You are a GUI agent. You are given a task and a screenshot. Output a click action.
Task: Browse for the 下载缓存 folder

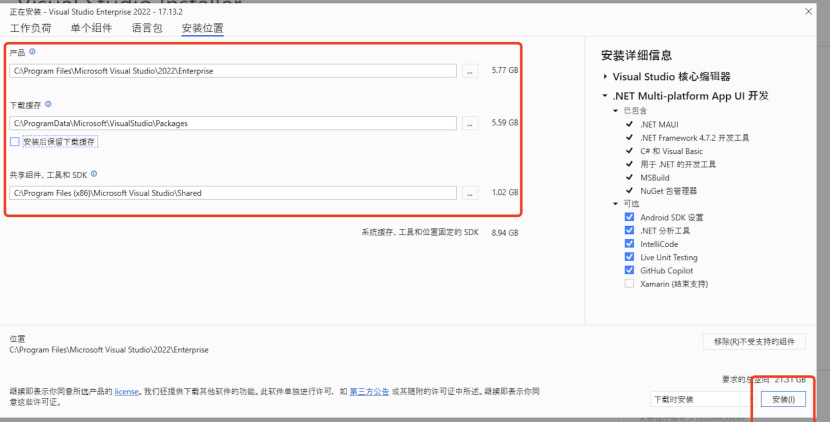(x=470, y=123)
